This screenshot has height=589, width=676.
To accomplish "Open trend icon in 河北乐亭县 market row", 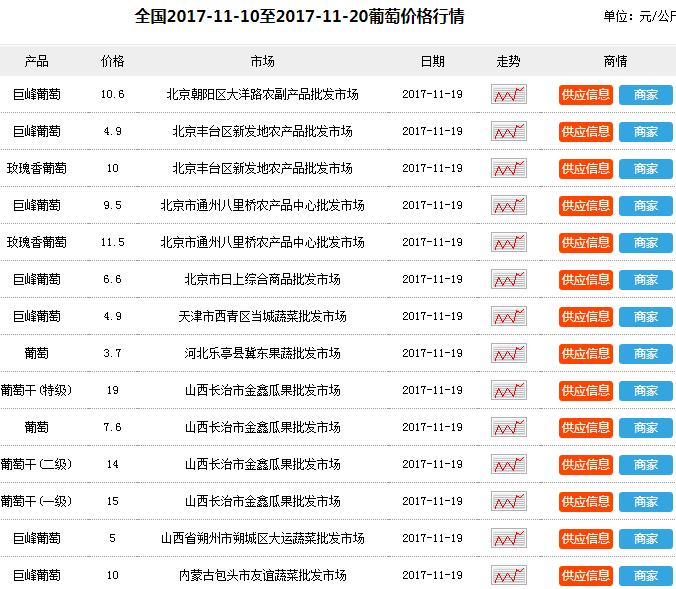I will coord(508,354).
